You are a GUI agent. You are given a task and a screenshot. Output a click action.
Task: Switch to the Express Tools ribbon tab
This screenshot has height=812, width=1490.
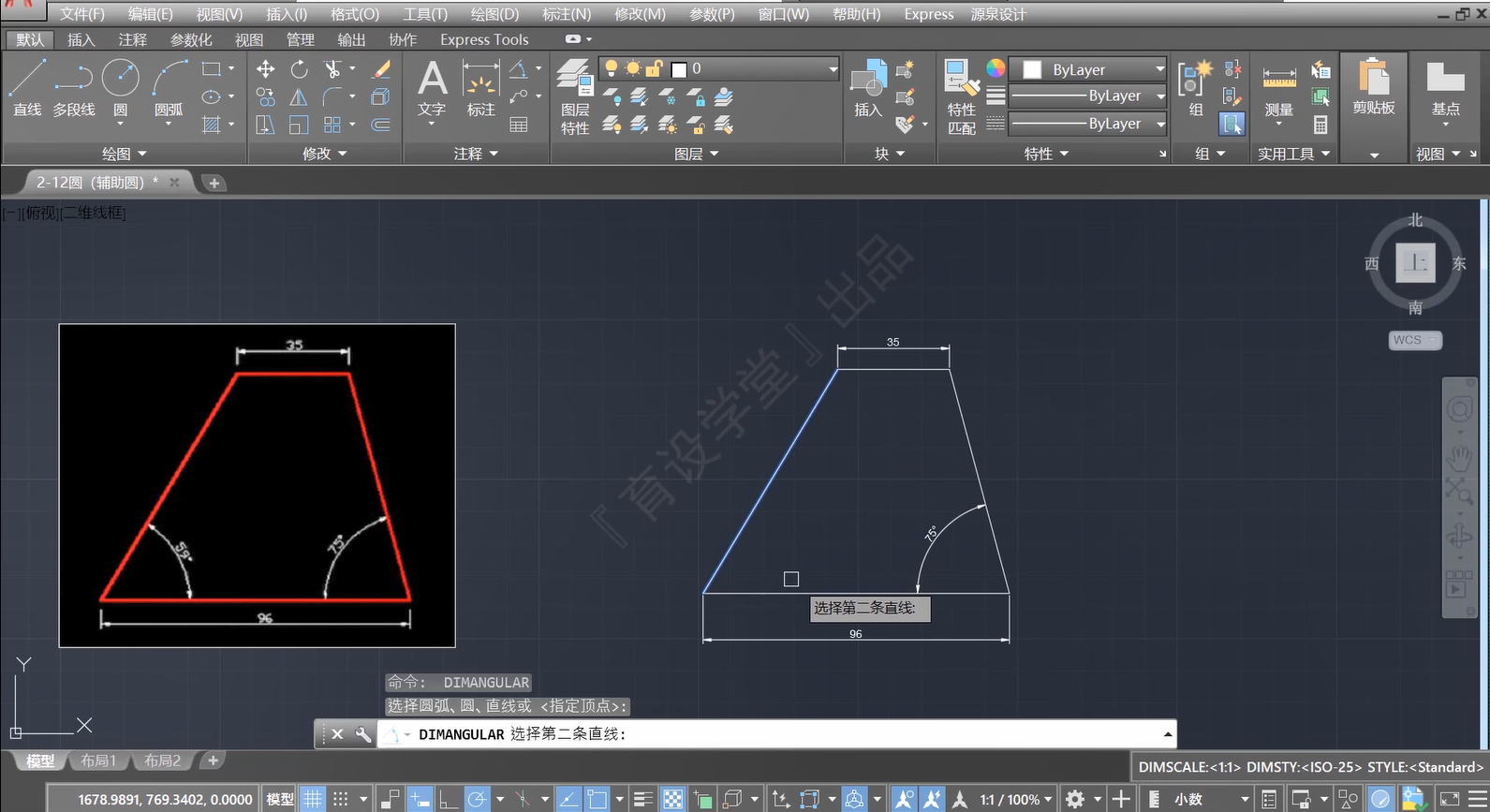(x=484, y=39)
